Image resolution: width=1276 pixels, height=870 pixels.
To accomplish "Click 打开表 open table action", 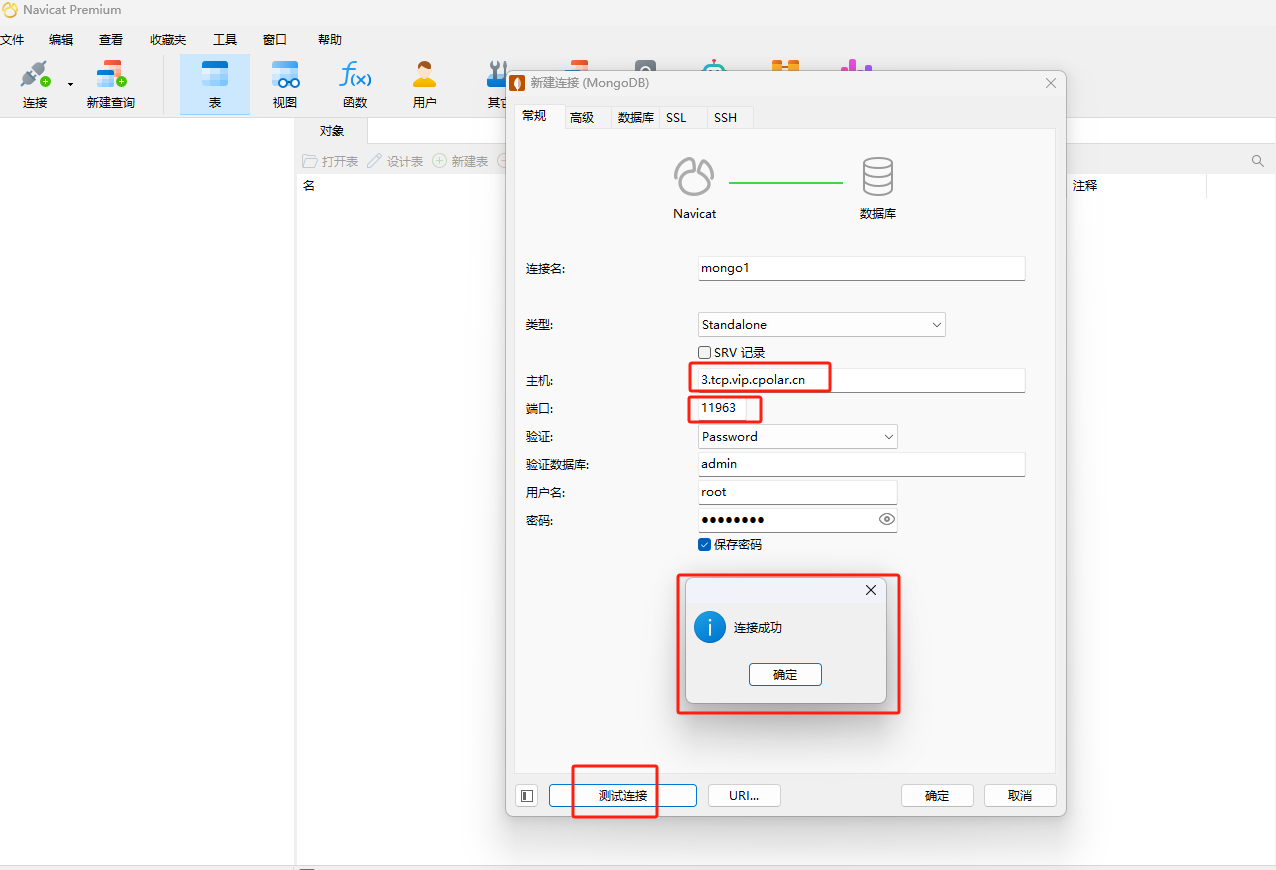I will point(330,161).
